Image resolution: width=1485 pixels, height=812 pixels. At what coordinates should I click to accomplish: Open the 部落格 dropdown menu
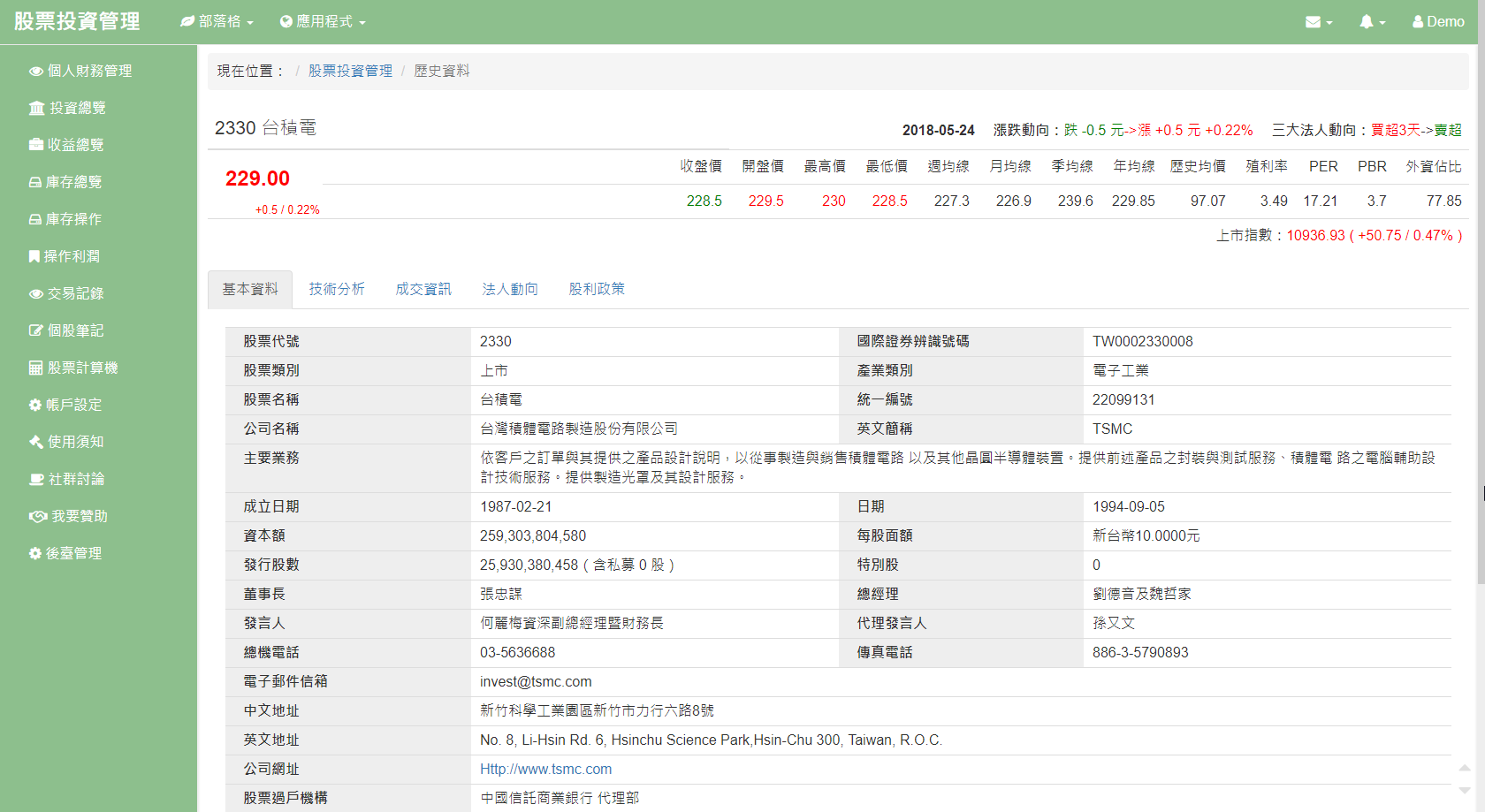[x=217, y=22]
